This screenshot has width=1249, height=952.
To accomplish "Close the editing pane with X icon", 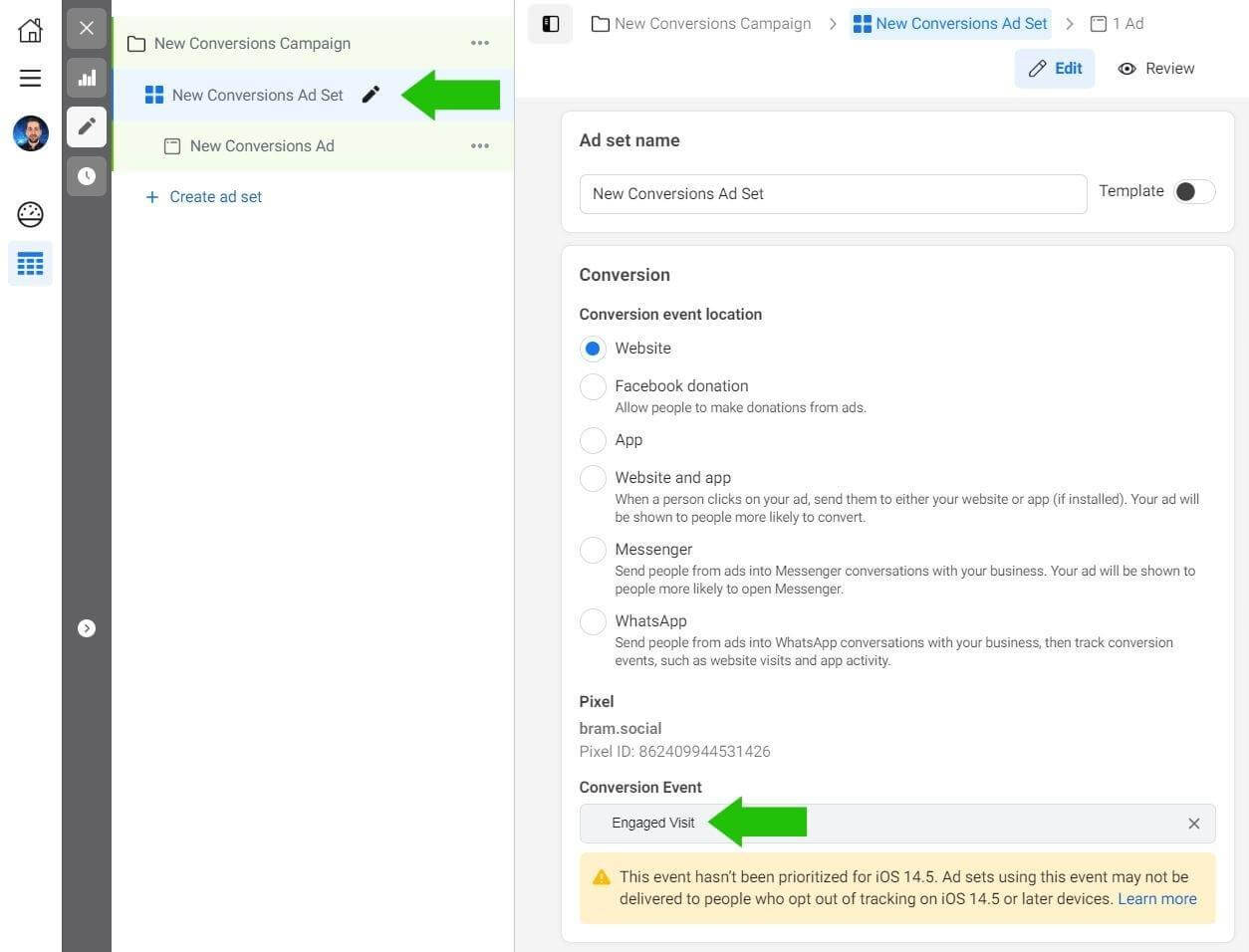I will tap(87, 28).
